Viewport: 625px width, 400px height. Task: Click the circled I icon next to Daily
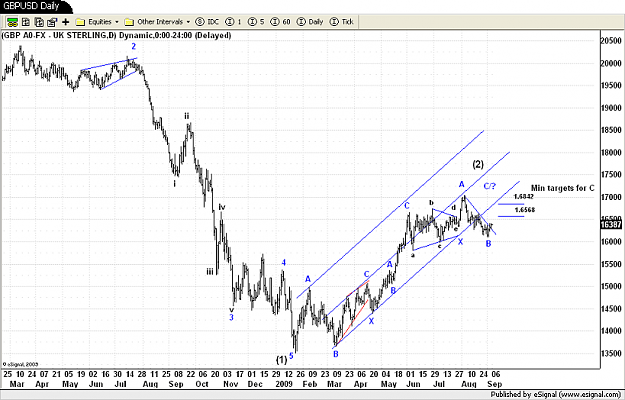point(301,22)
